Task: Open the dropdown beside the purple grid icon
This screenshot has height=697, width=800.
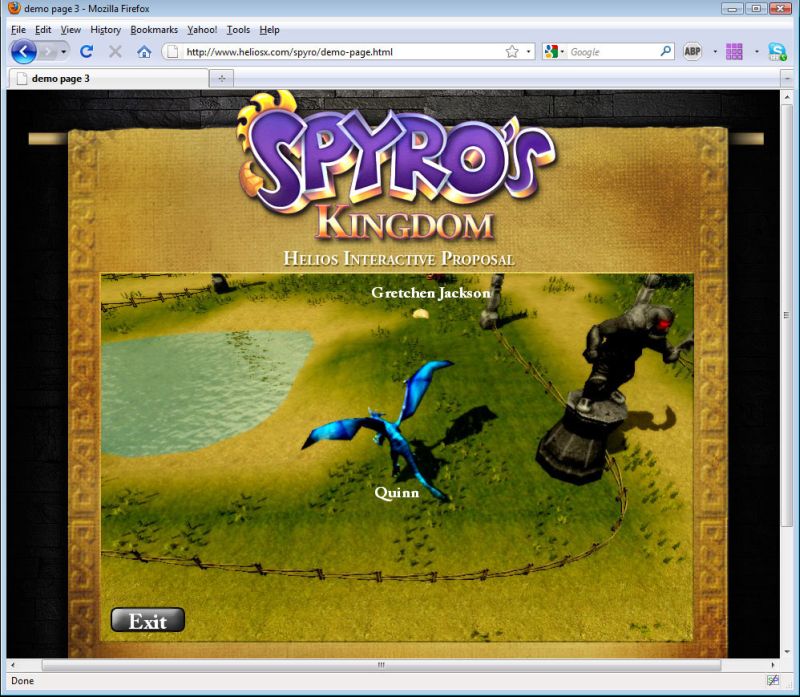Action: point(757,52)
